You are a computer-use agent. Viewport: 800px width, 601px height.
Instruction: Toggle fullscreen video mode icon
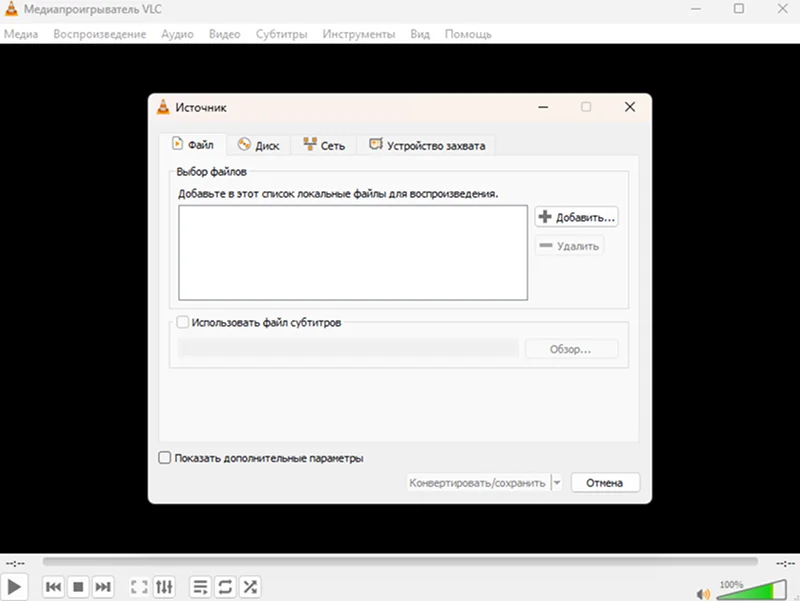[x=139, y=587]
